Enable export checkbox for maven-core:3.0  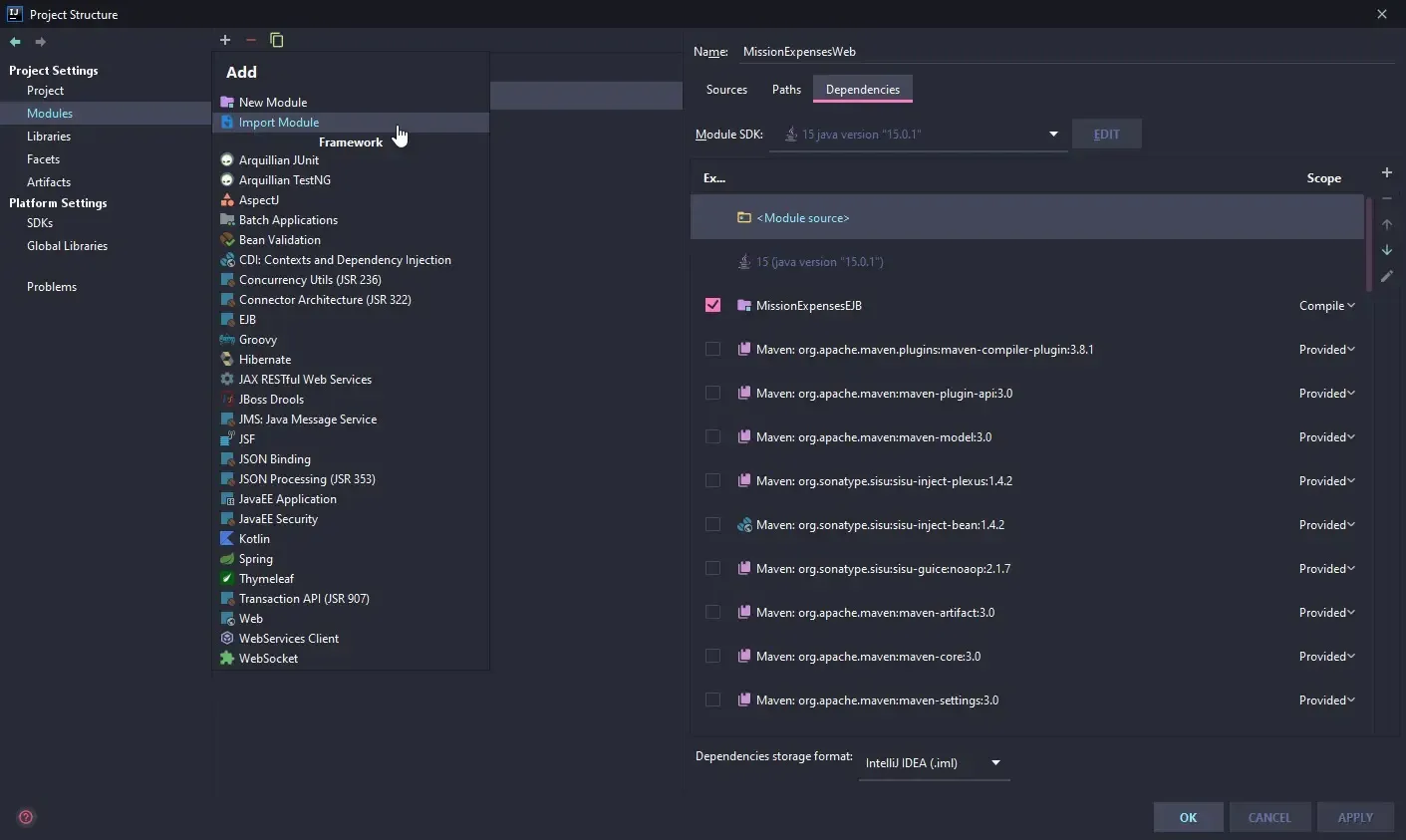click(x=712, y=656)
